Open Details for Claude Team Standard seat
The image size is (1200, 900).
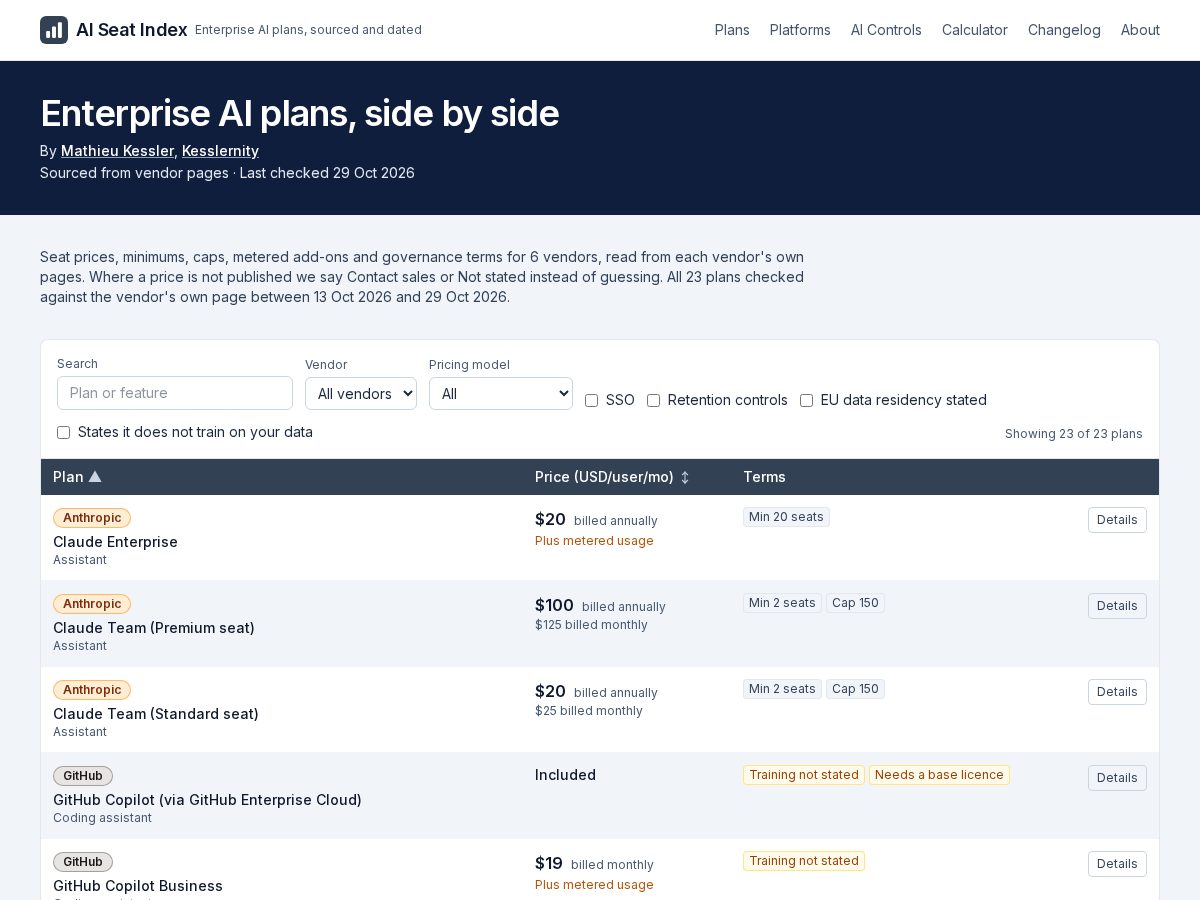click(1117, 692)
